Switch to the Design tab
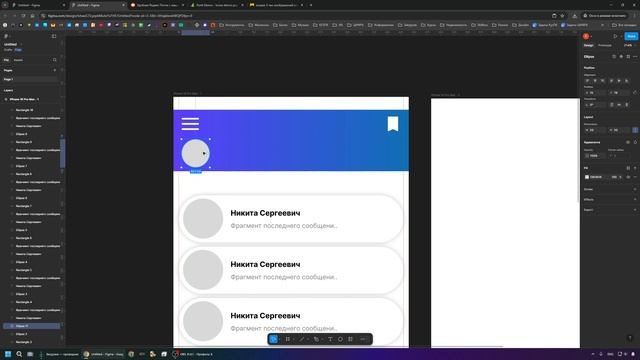The width and height of the screenshot is (640, 360). [589, 45]
